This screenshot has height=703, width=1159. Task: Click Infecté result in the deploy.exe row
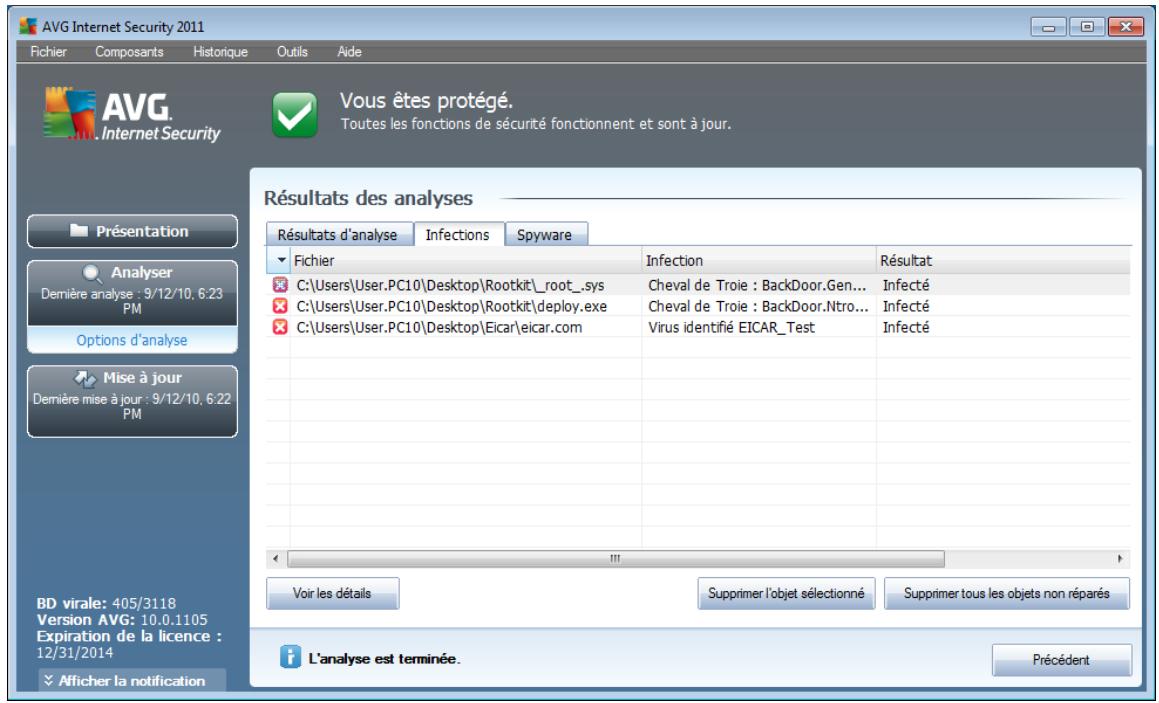pos(906,306)
